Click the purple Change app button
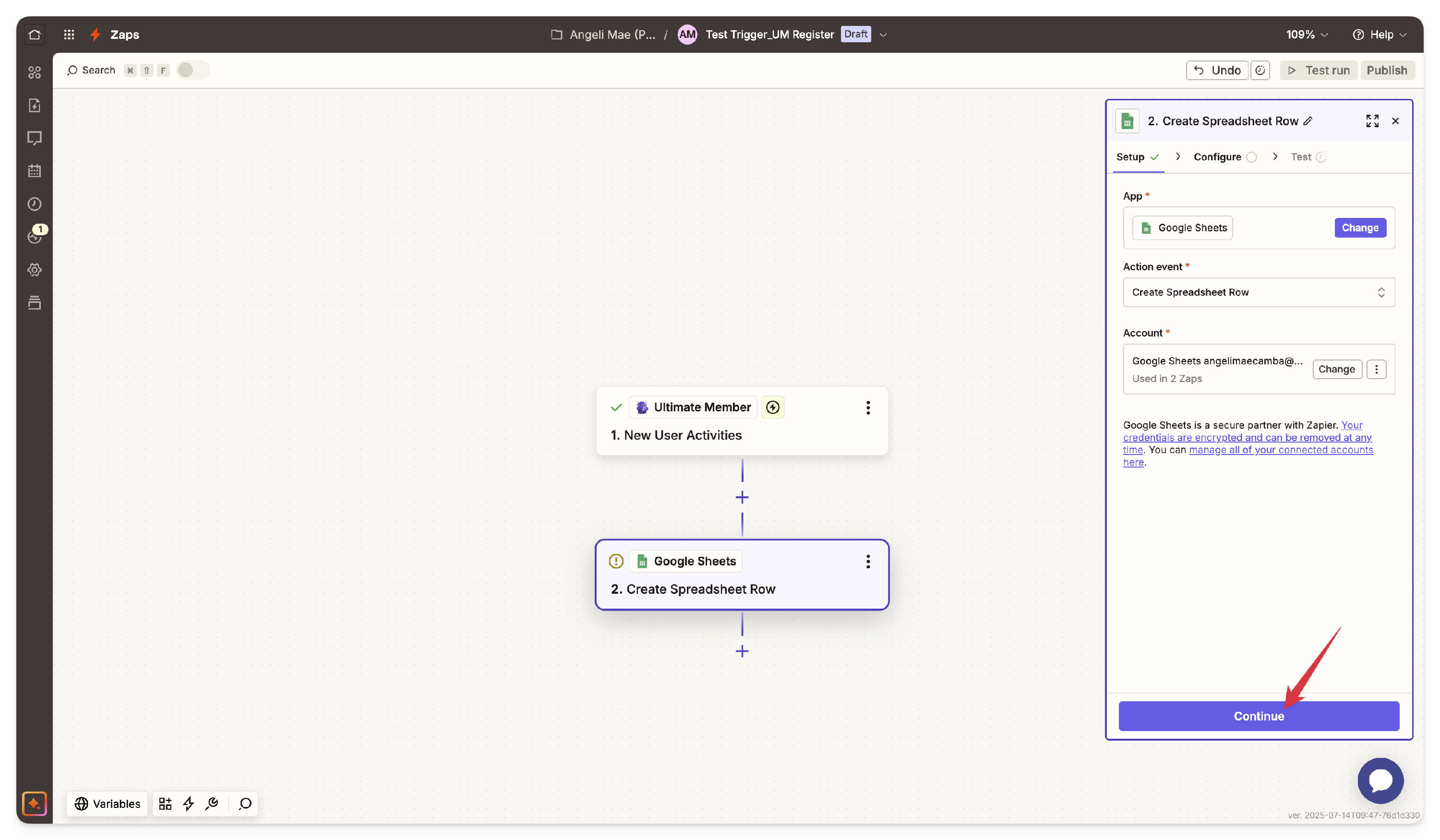 click(1360, 228)
